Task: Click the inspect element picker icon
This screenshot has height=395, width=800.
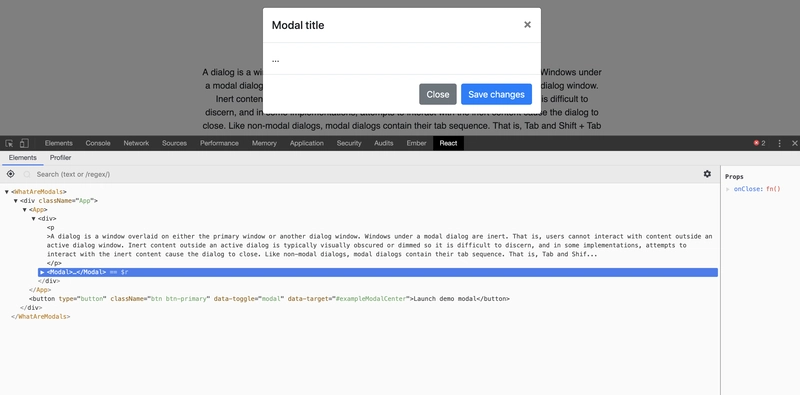Action: 9,143
